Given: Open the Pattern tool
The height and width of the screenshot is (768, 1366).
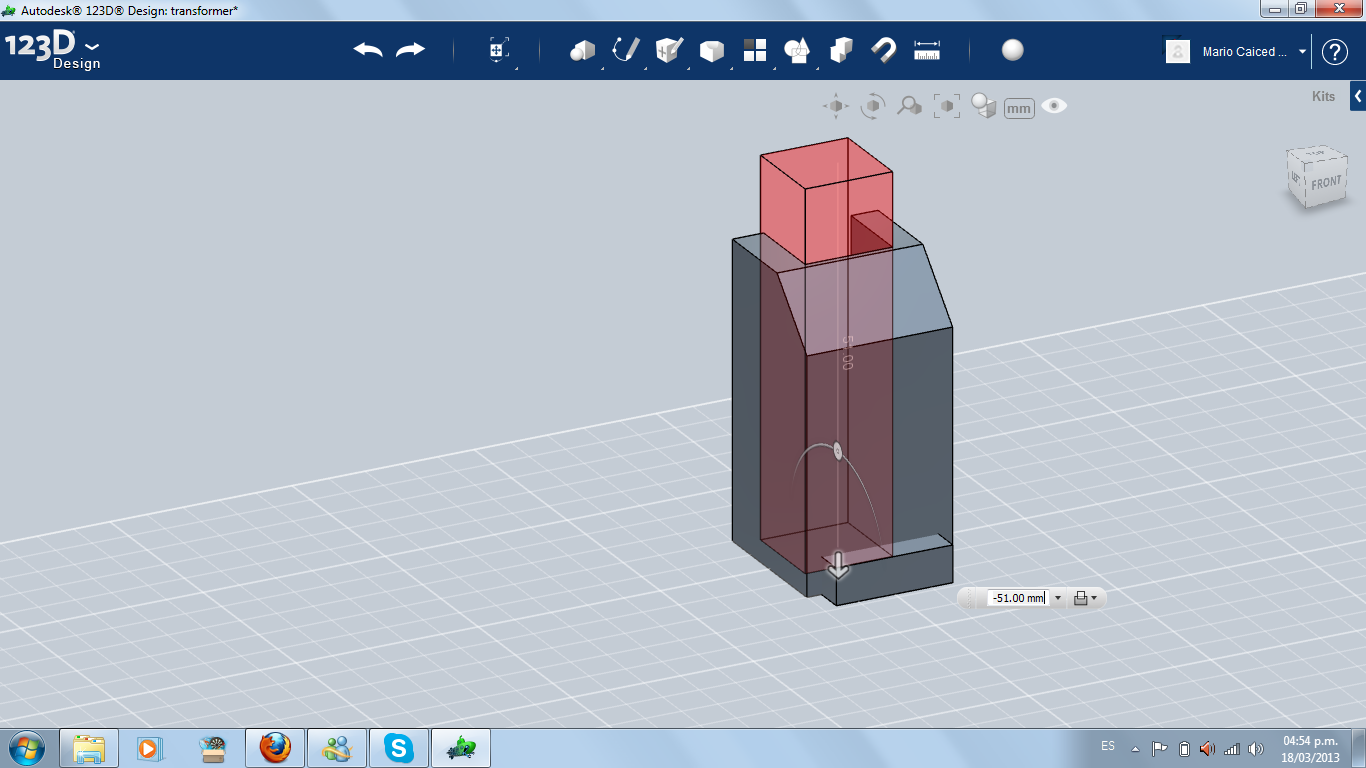Looking at the screenshot, I should 755,50.
